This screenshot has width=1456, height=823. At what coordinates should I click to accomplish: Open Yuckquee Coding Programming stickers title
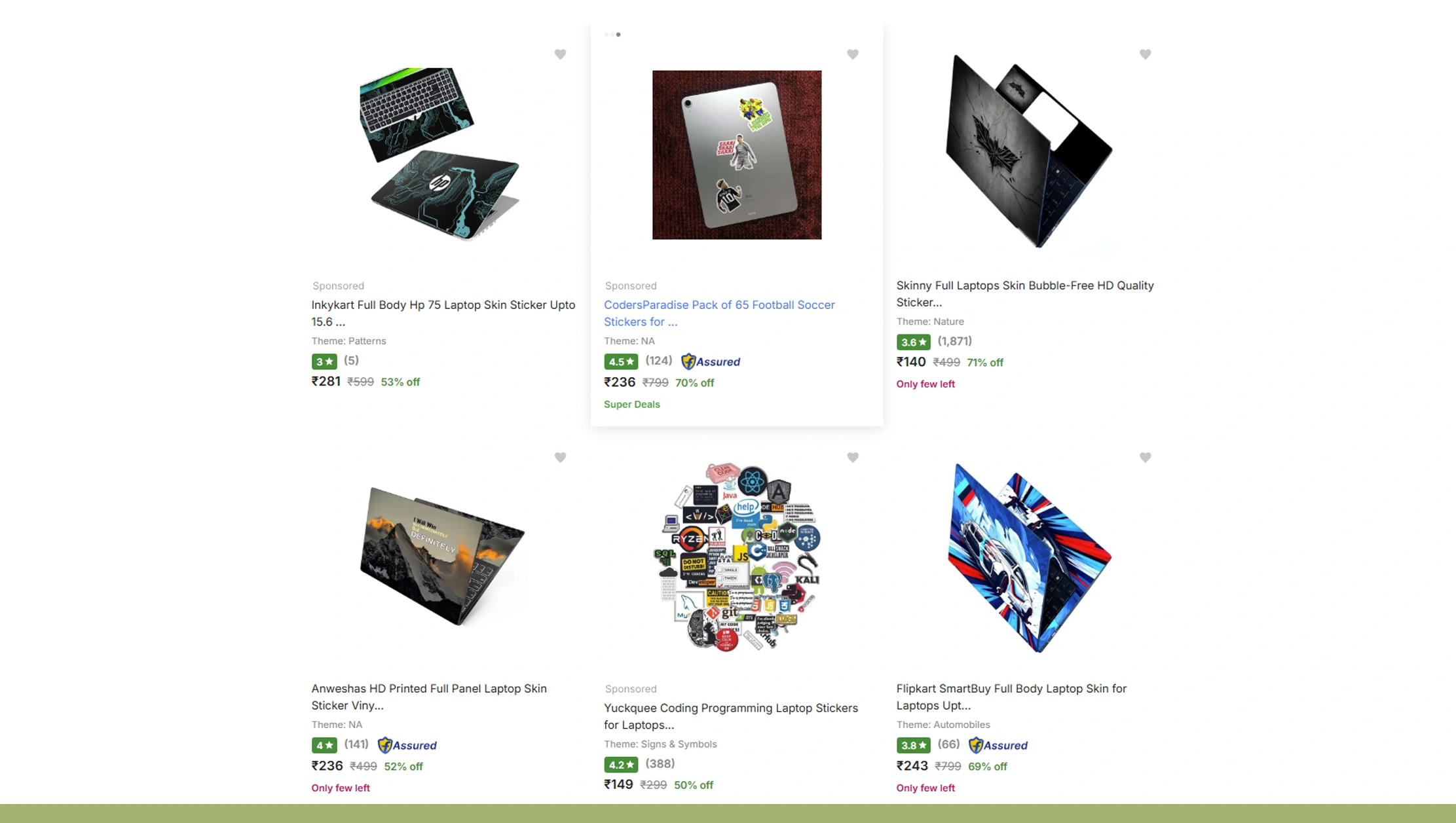click(731, 716)
